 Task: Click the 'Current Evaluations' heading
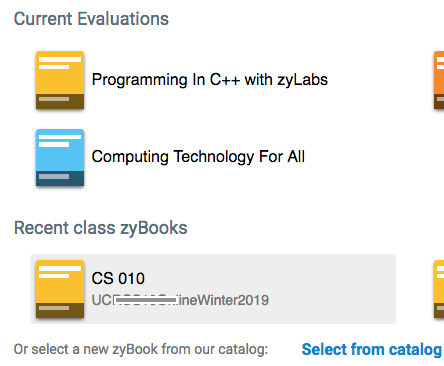91,19
